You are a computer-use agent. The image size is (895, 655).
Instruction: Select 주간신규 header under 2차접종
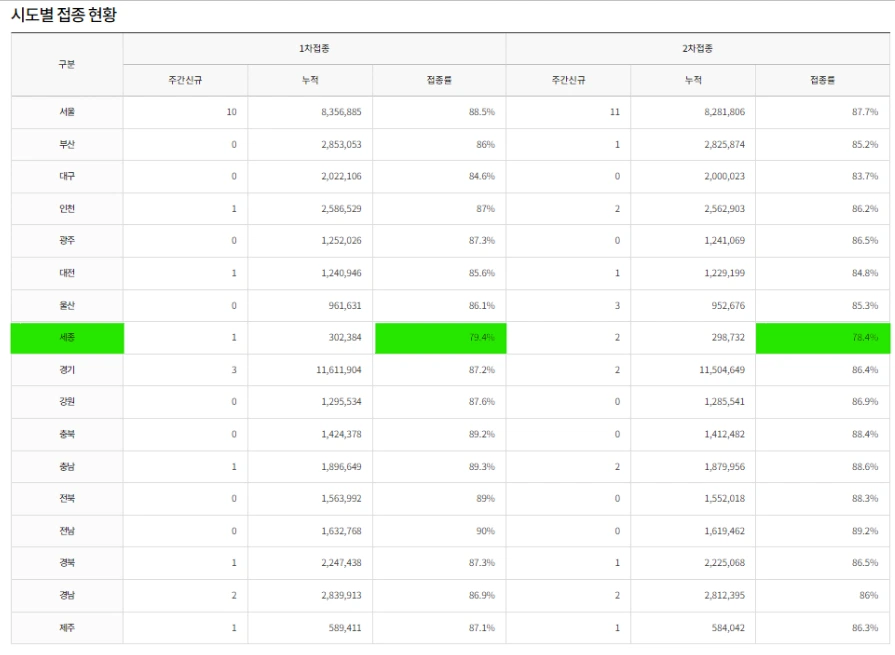pos(569,80)
